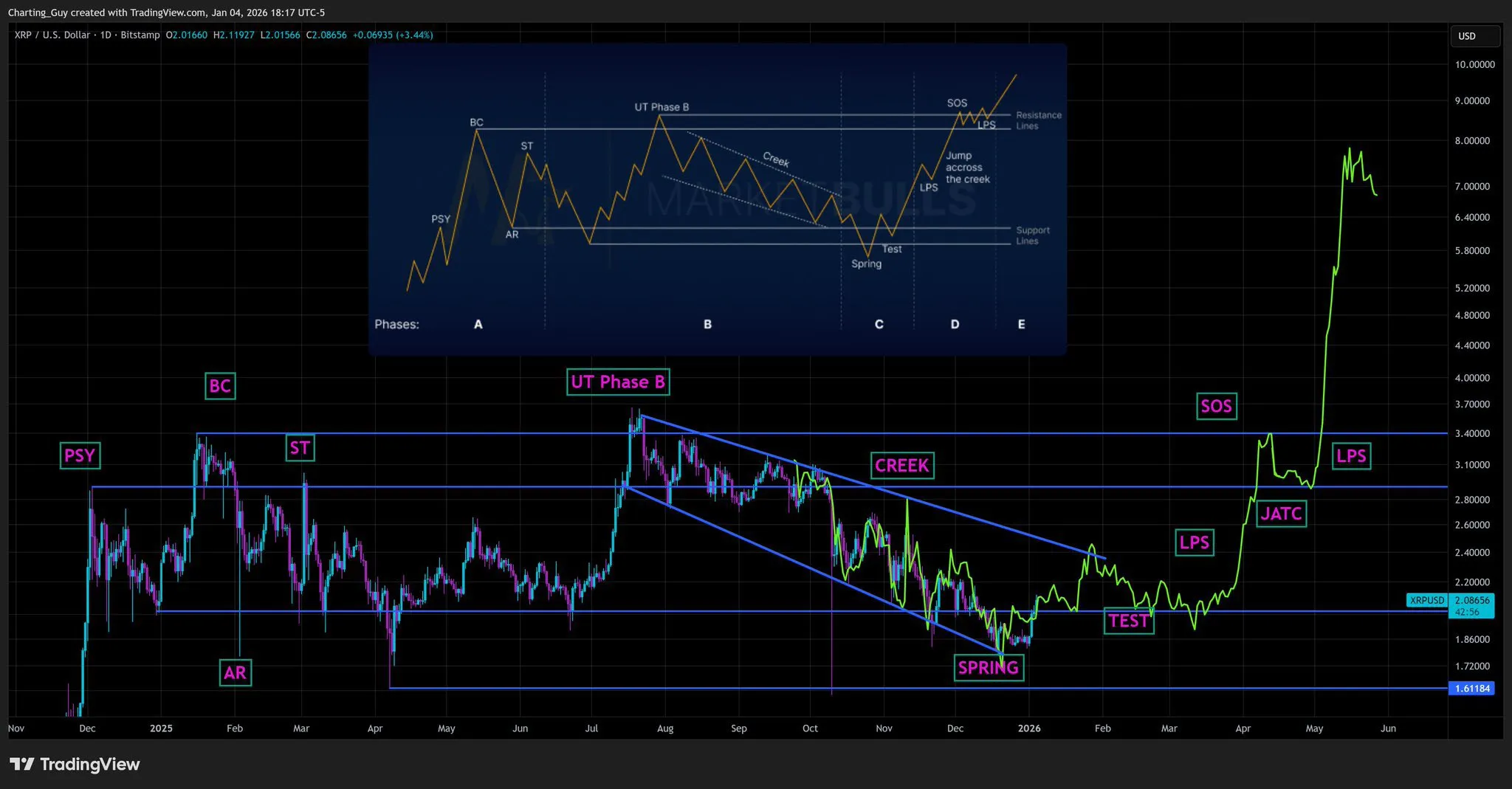1512x789 pixels.
Task: Select the AR annotation near the April low
Action: [x=236, y=672]
